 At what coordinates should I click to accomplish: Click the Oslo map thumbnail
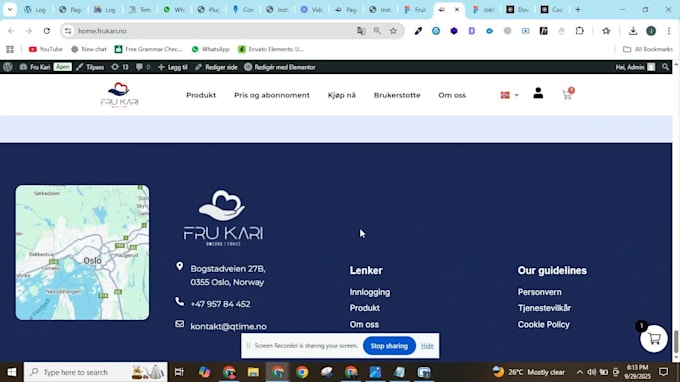point(82,252)
